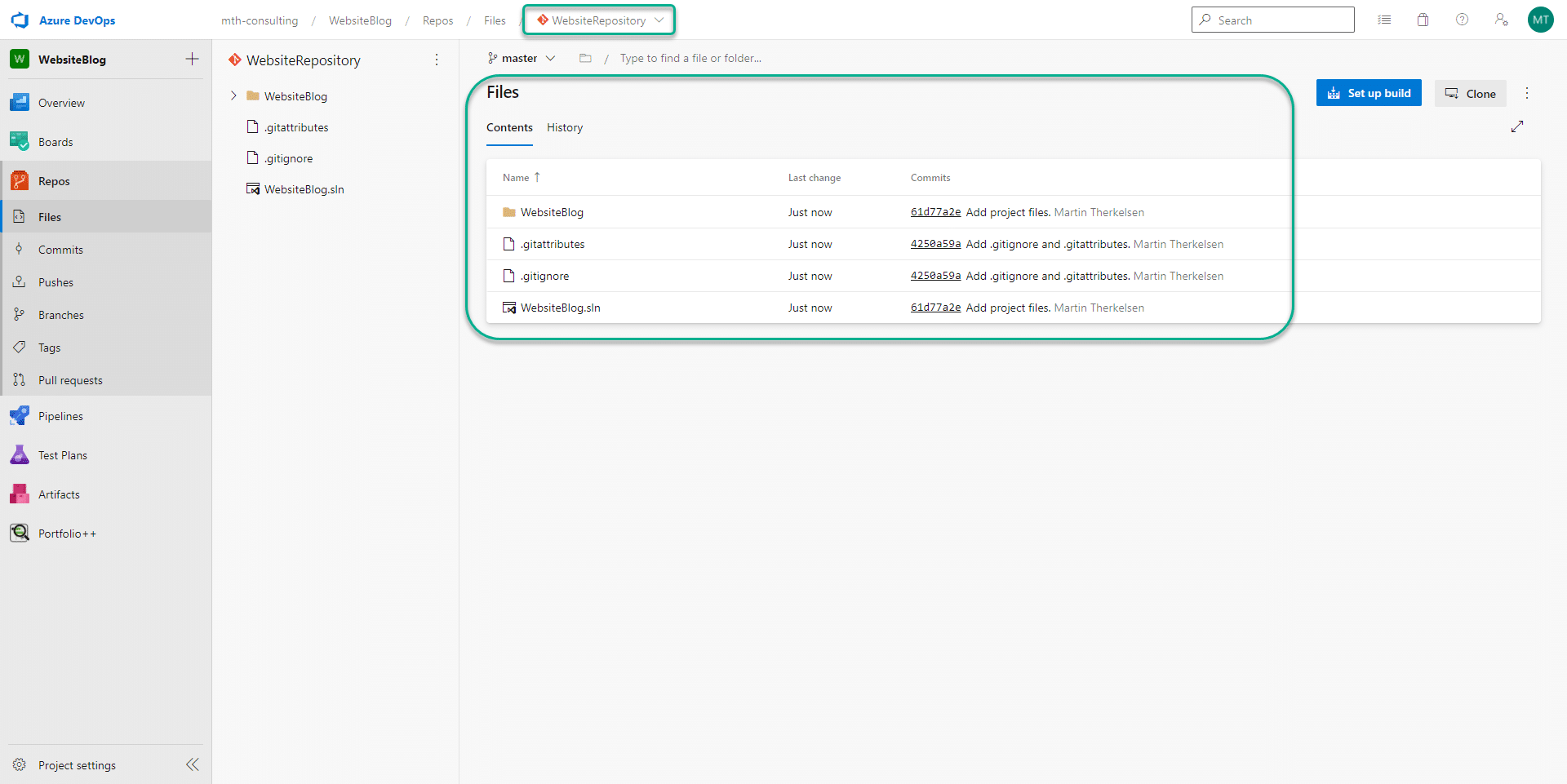Open commit 4250a59a for .gitattributes
1567x784 pixels.
pyautogui.click(x=935, y=244)
